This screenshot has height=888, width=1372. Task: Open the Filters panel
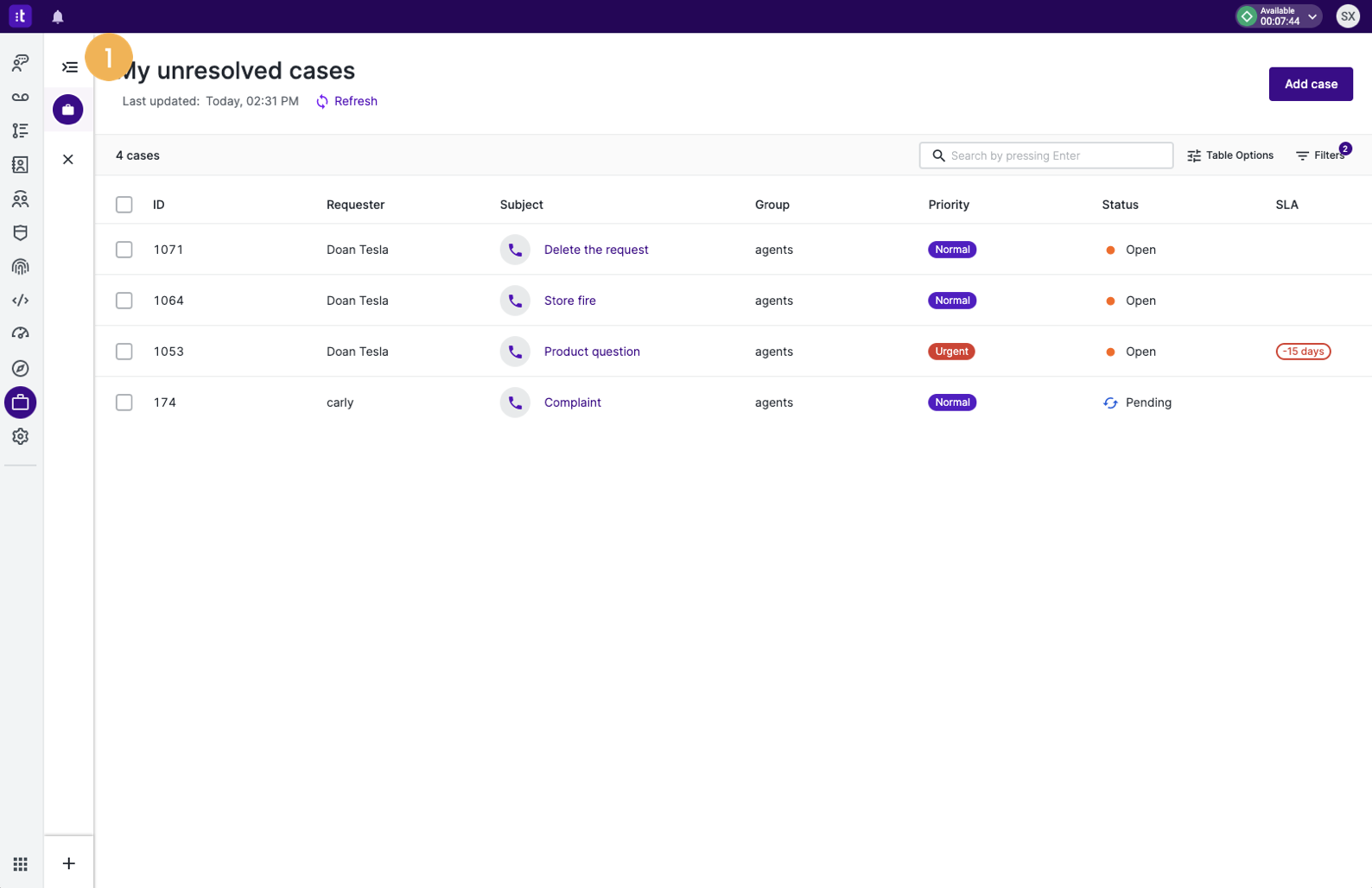tap(1321, 155)
